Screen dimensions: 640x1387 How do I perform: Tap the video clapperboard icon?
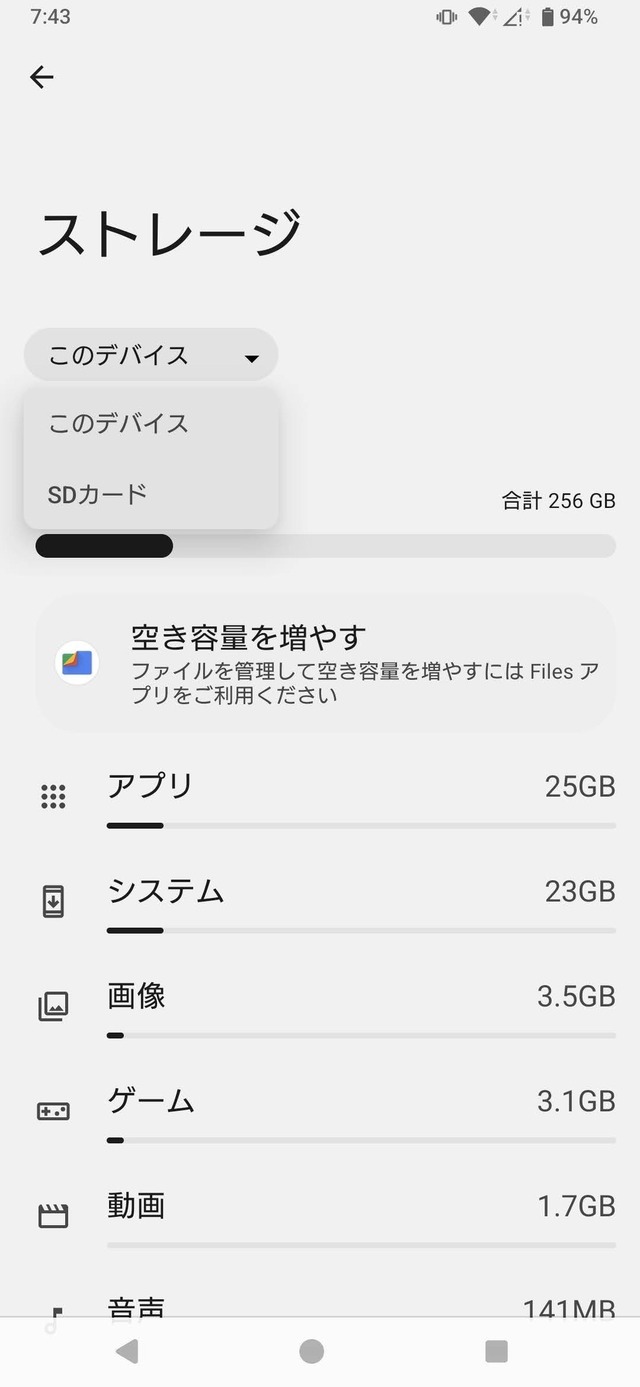(x=53, y=1216)
